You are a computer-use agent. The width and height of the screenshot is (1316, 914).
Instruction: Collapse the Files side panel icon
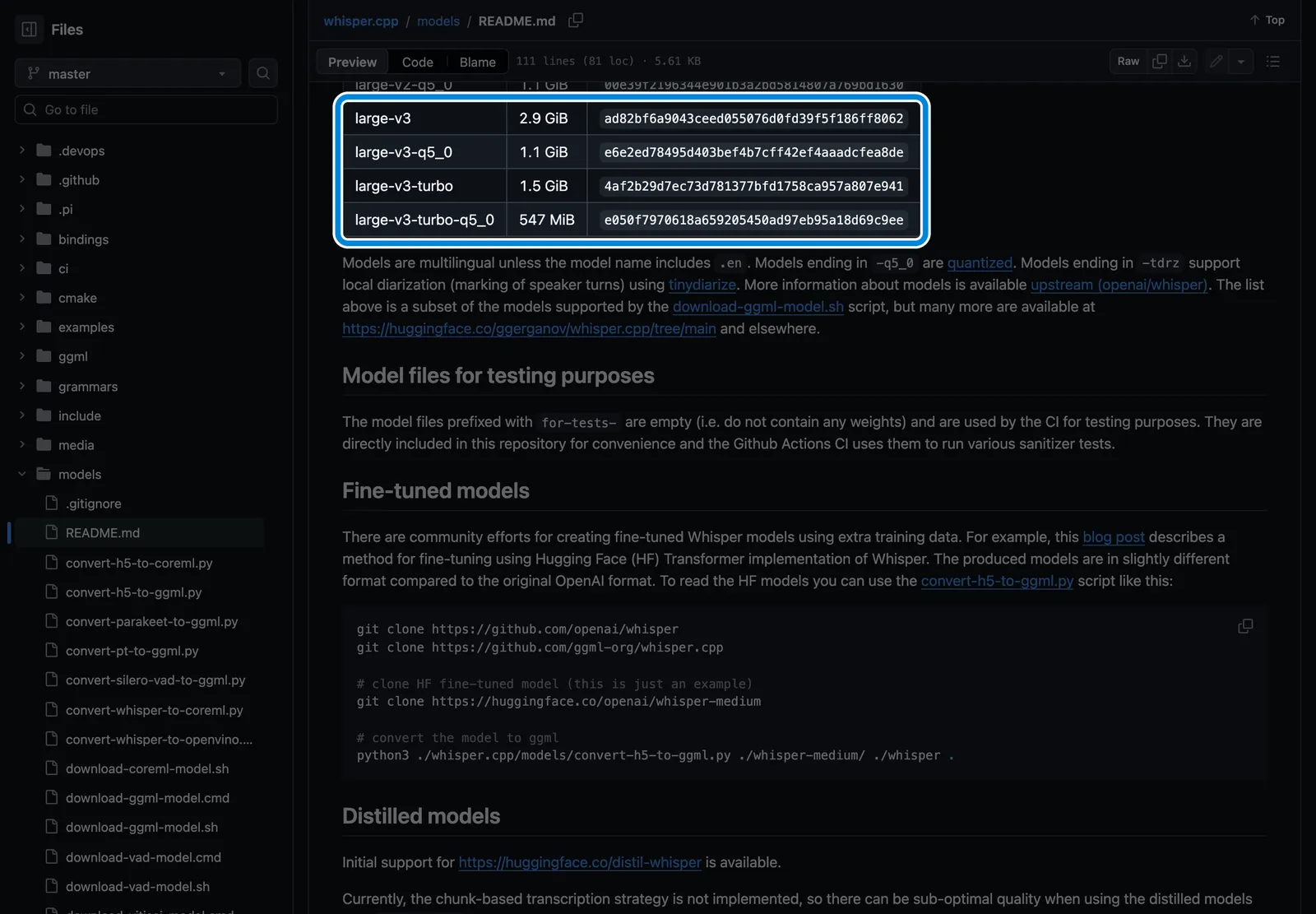(x=29, y=30)
